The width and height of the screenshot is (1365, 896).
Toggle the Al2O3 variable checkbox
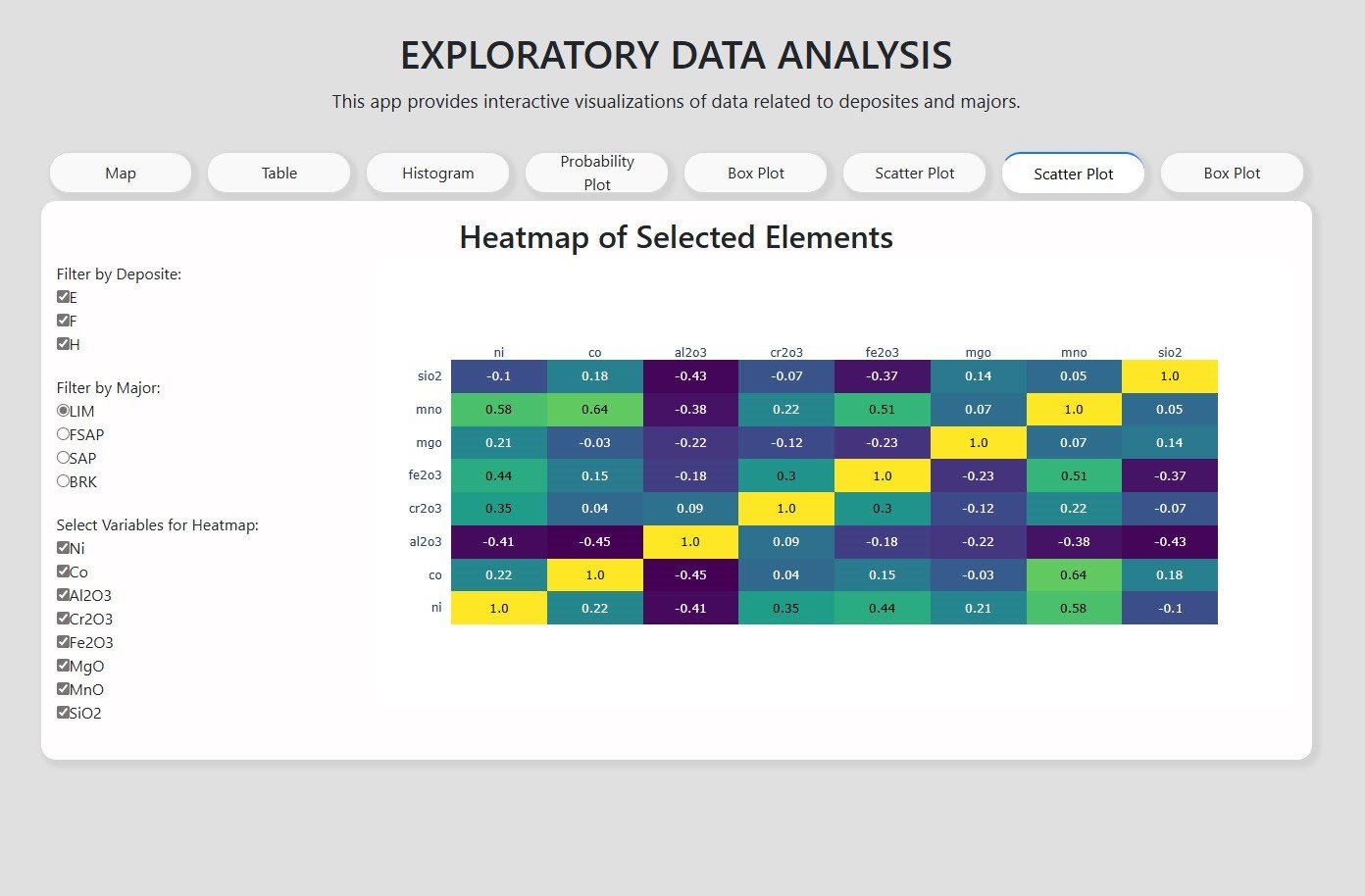(64, 595)
